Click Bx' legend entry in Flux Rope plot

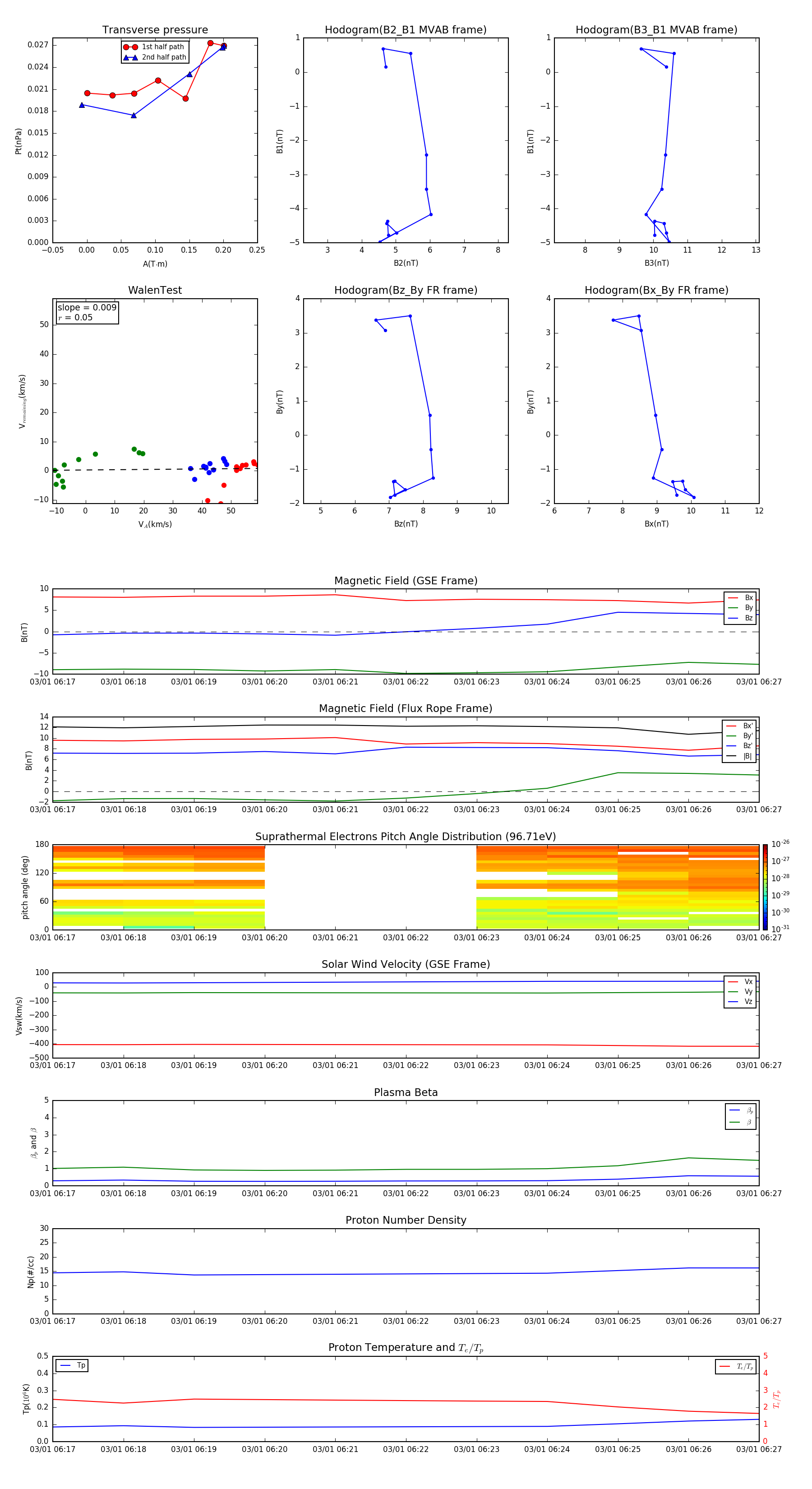pyautogui.click(x=740, y=726)
